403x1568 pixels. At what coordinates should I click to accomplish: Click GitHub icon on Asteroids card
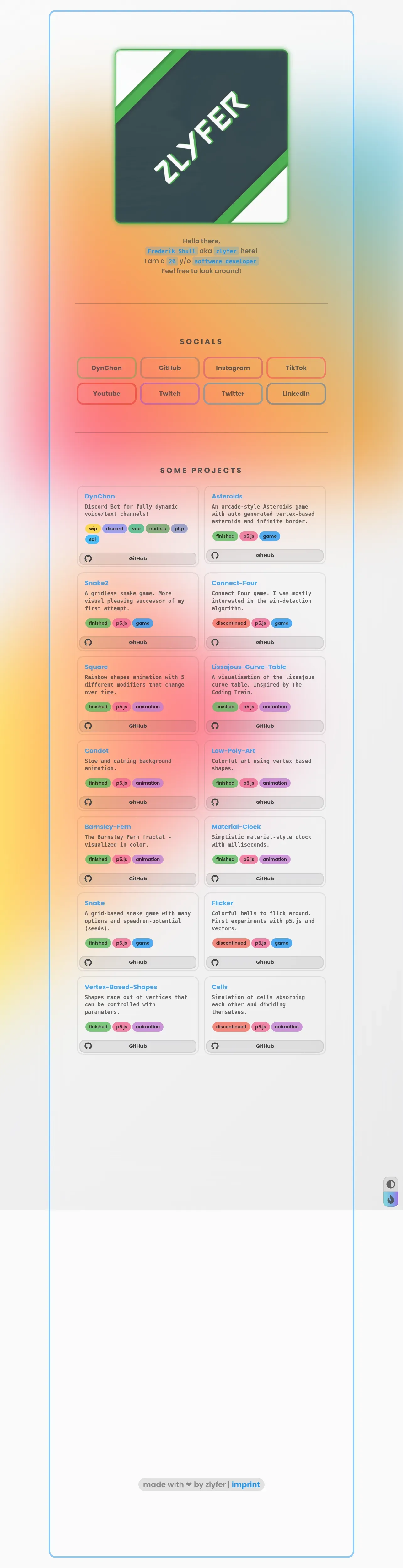215,555
